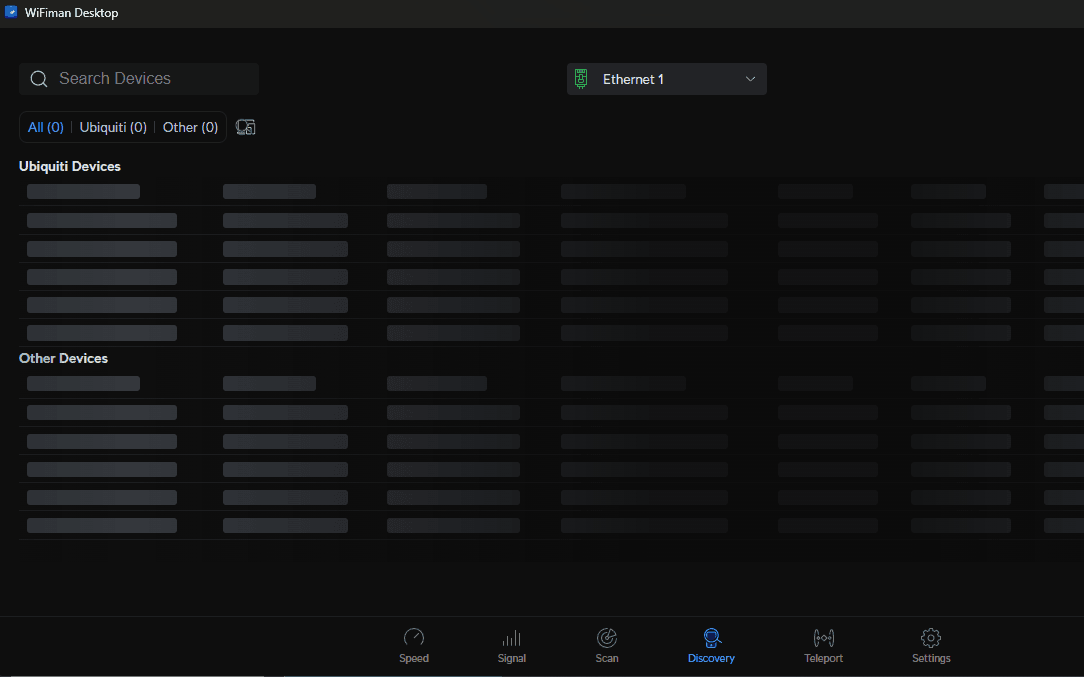Click the Other Devices section heading
Image resolution: width=1084 pixels, height=677 pixels.
tap(64, 358)
